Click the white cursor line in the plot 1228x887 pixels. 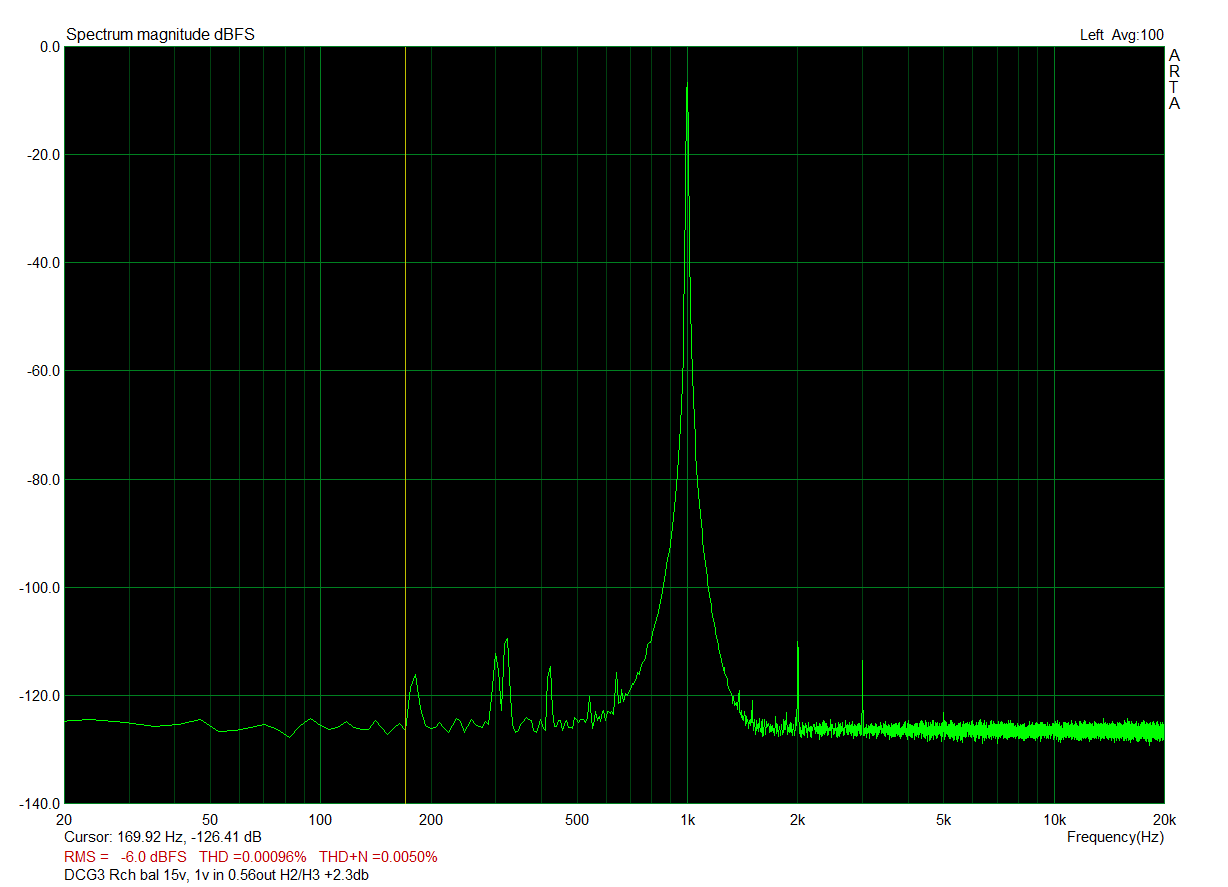405,425
